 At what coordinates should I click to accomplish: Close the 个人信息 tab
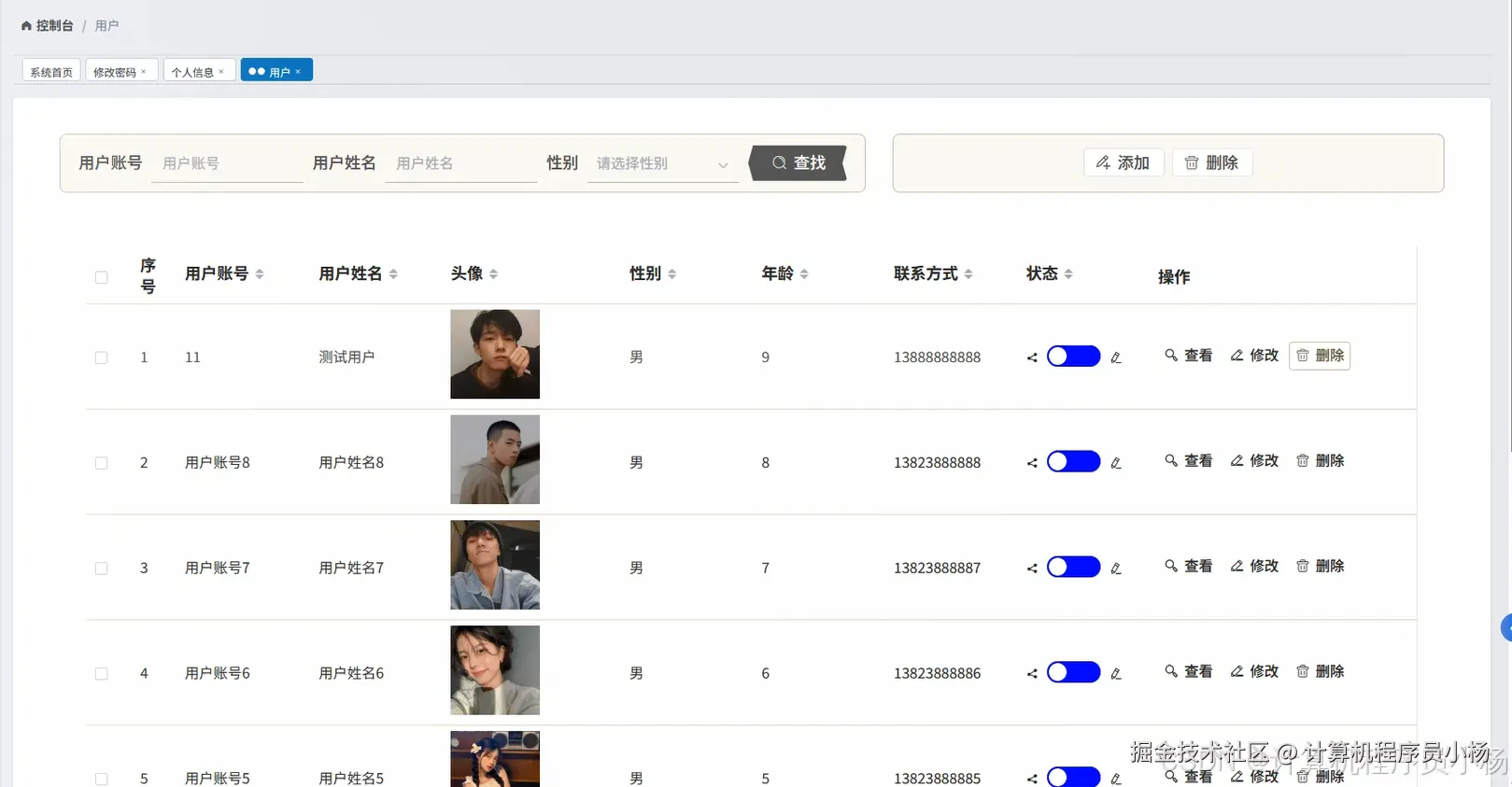(221, 72)
